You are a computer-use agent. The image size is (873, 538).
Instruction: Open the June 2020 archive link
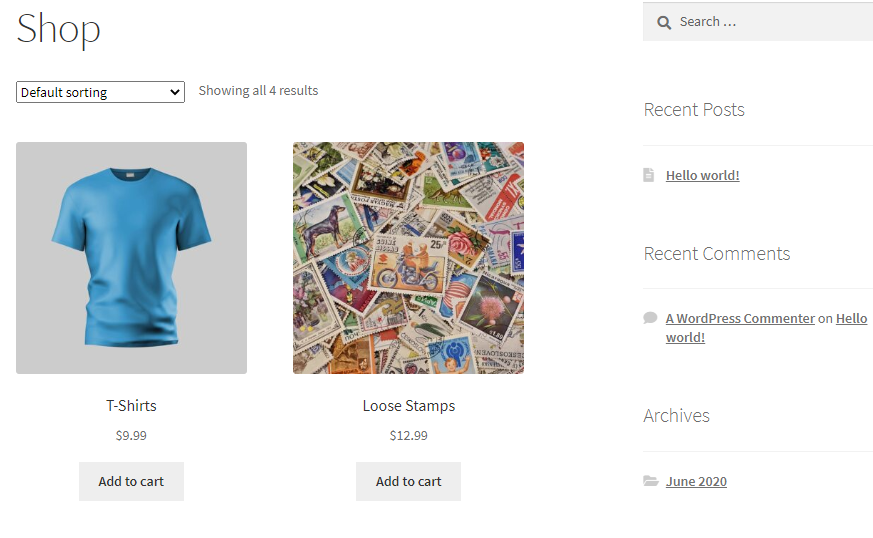pyautogui.click(x=696, y=481)
